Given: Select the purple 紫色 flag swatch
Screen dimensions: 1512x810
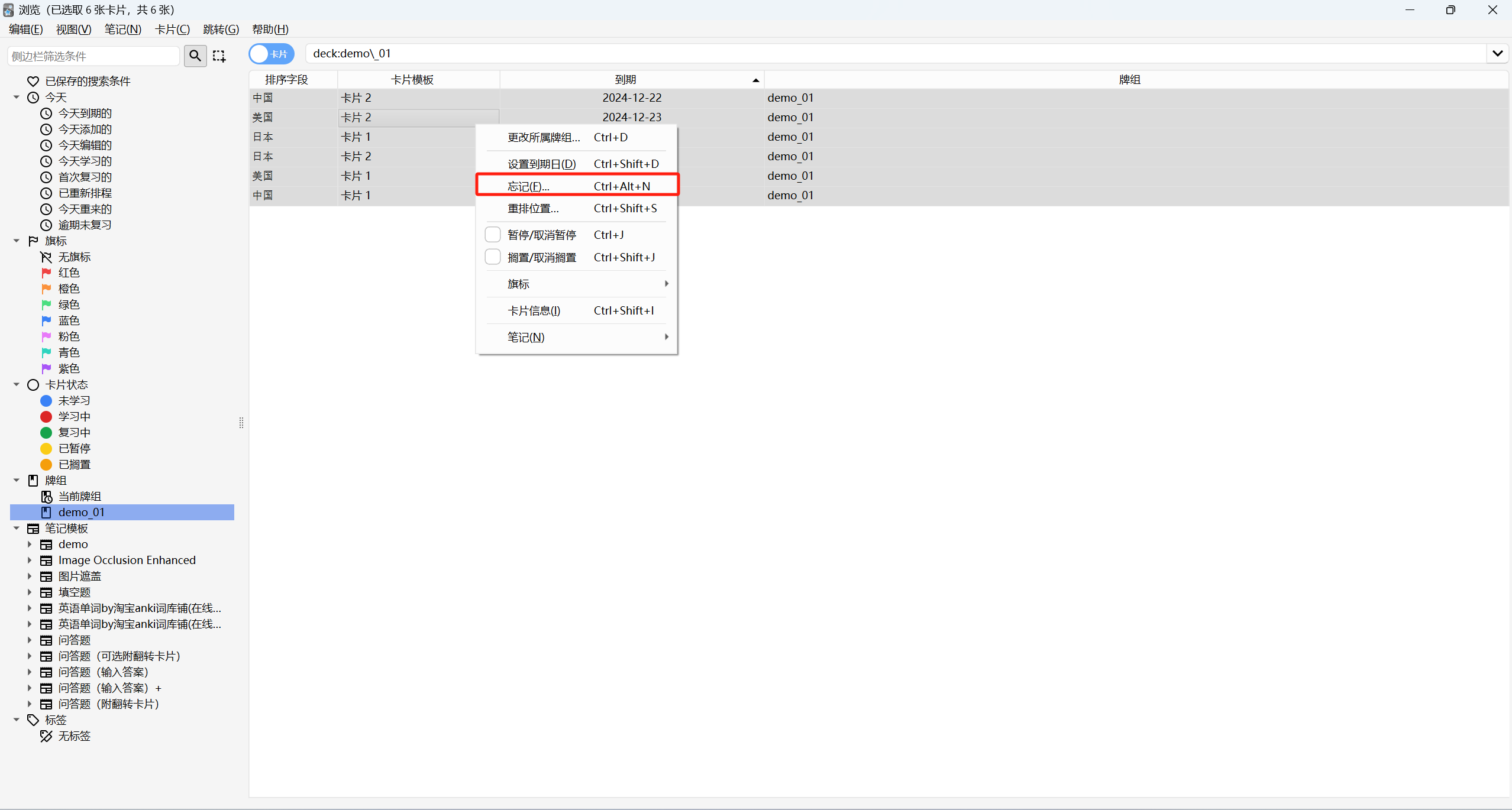Looking at the screenshot, I should tap(47, 368).
